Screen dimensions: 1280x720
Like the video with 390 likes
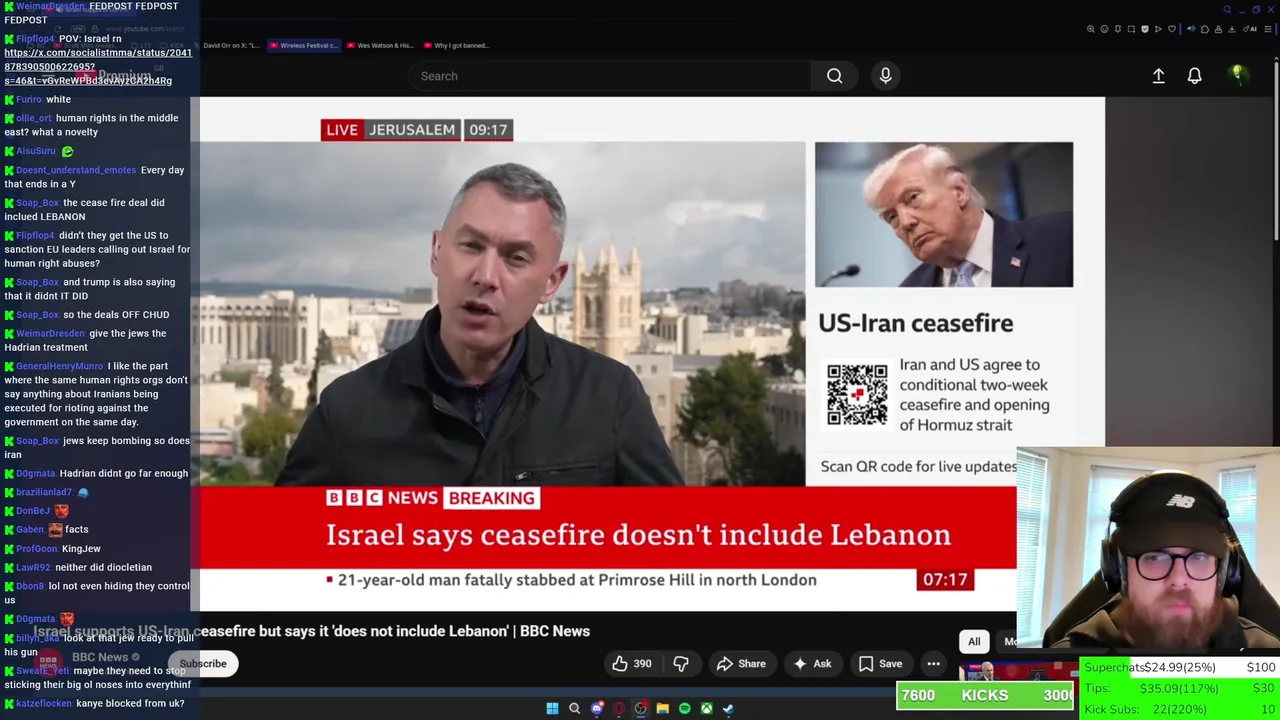click(632, 664)
